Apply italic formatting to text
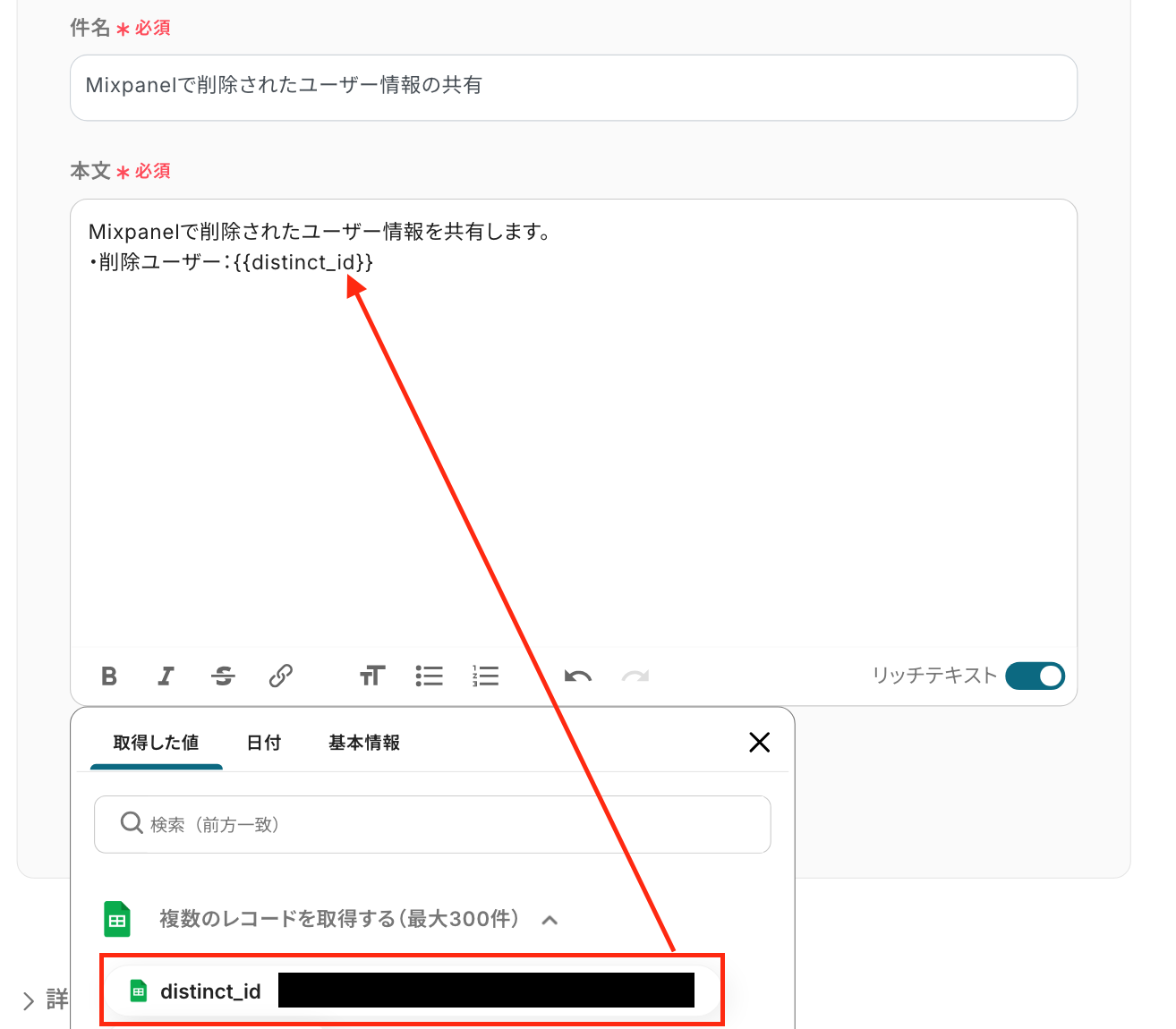This screenshot has height=1029, width=1176. click(x=166, y=676)
